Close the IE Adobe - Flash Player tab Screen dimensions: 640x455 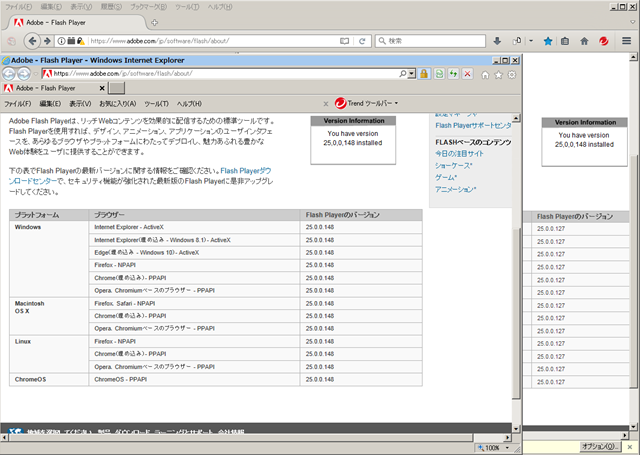click(102, 88)
